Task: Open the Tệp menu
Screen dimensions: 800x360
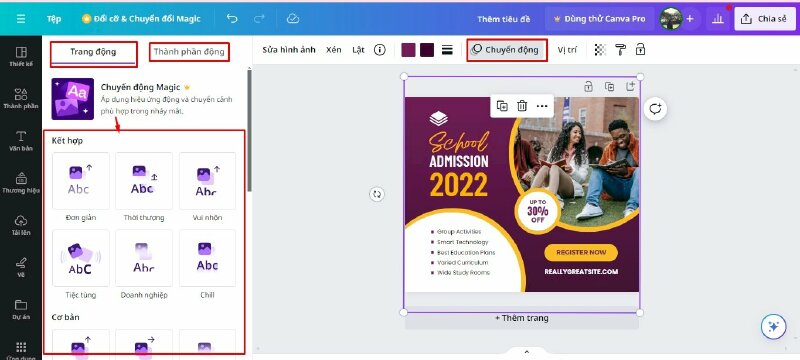Action: coord(54,19)
